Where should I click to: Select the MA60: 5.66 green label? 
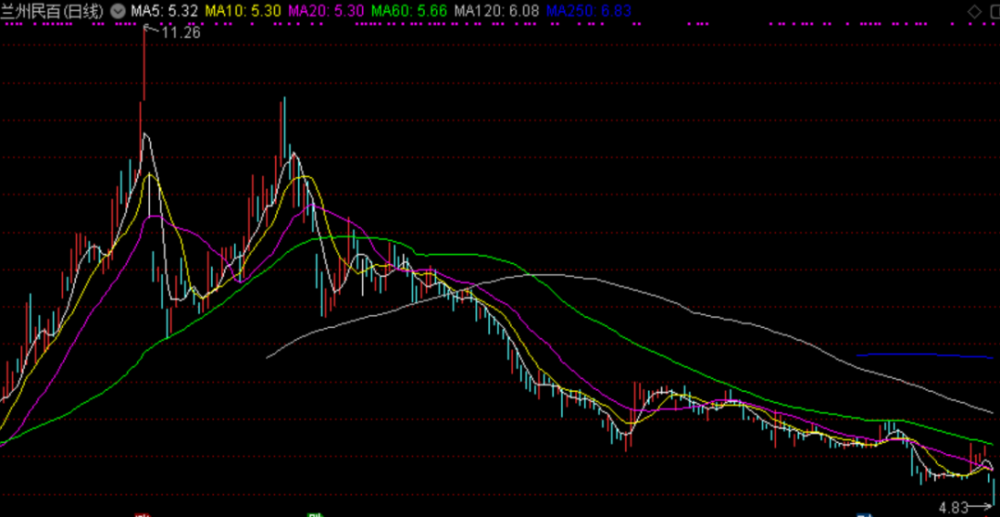[409, 11]
